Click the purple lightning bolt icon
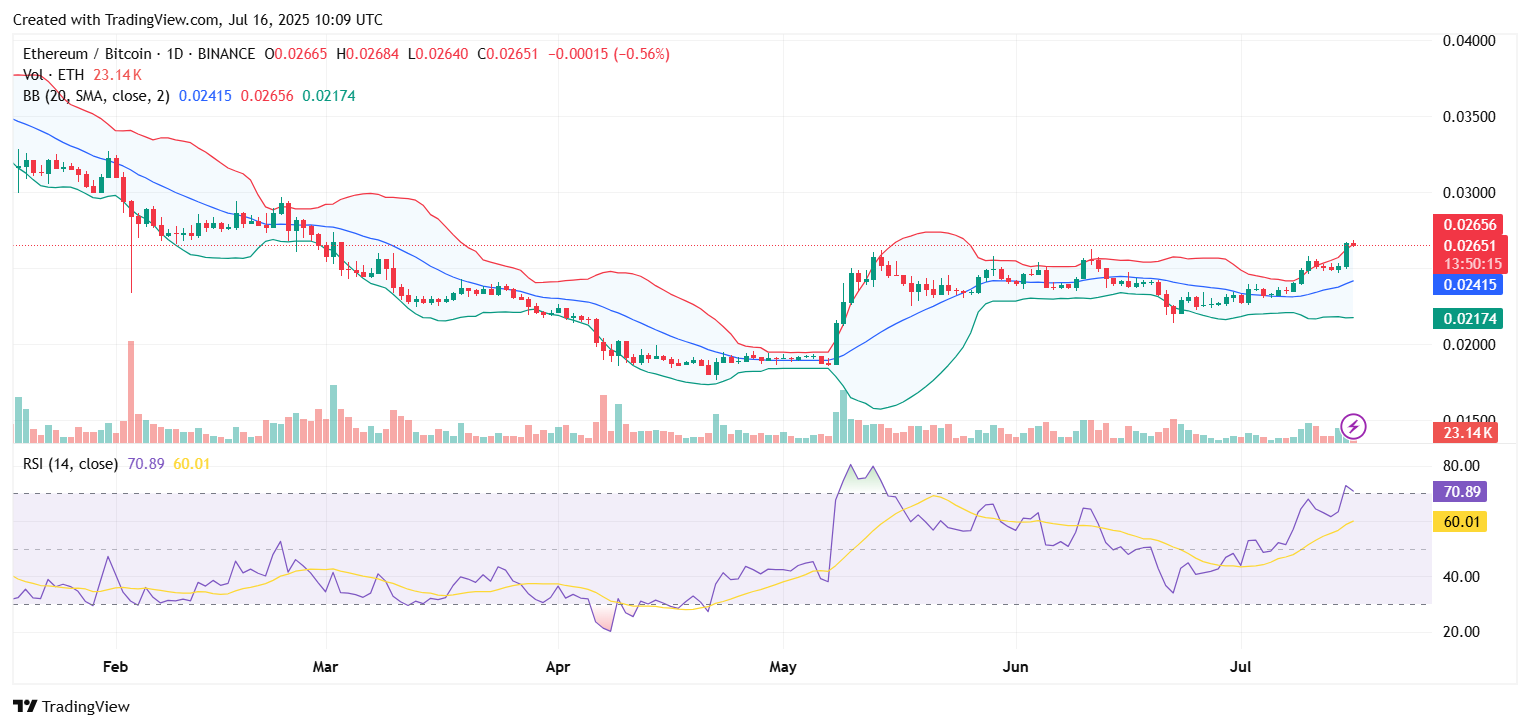This screenshot has width=1530, height=728. point(1353,427)
